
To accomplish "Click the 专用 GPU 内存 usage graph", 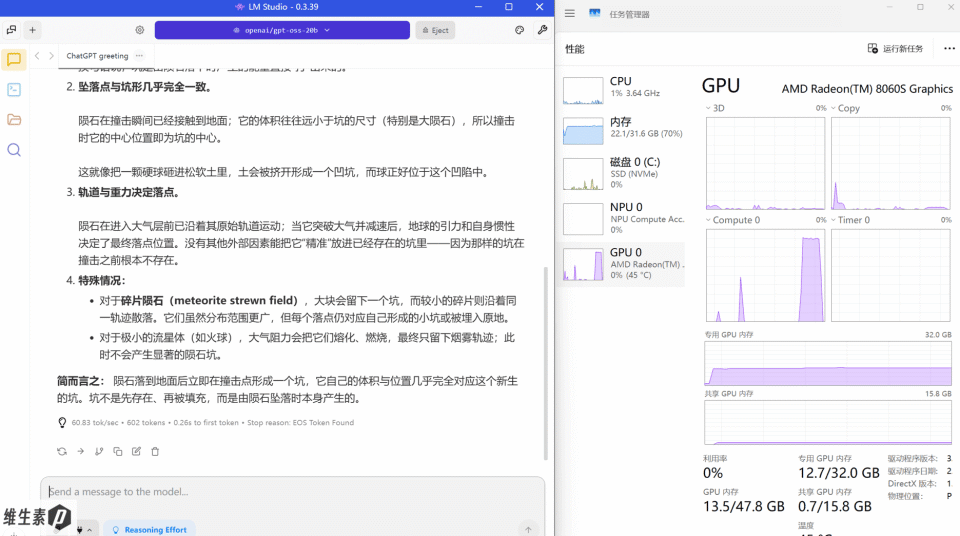I will [828, 363].
